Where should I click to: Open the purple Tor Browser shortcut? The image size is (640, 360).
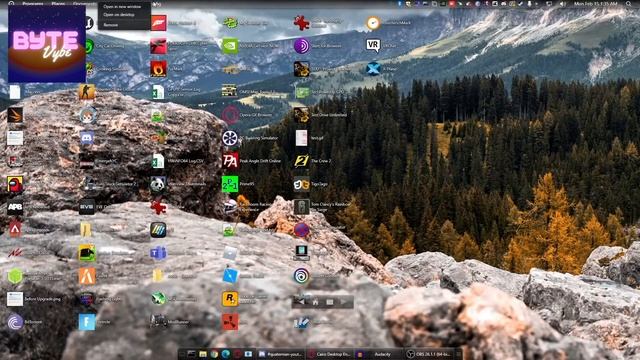coord(302,46)
